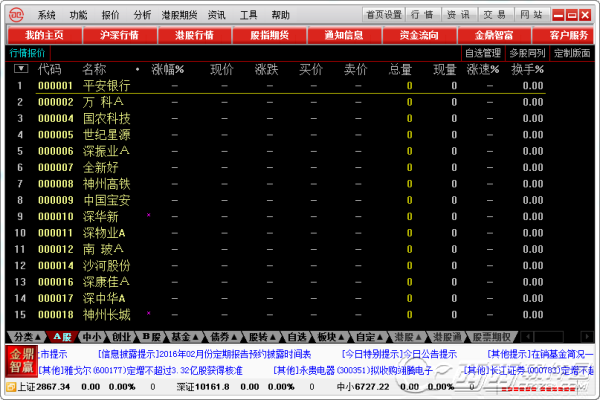Open the 股指期货 navigation tab
This screenshot has height=400, width=600.
coord(269,35)
